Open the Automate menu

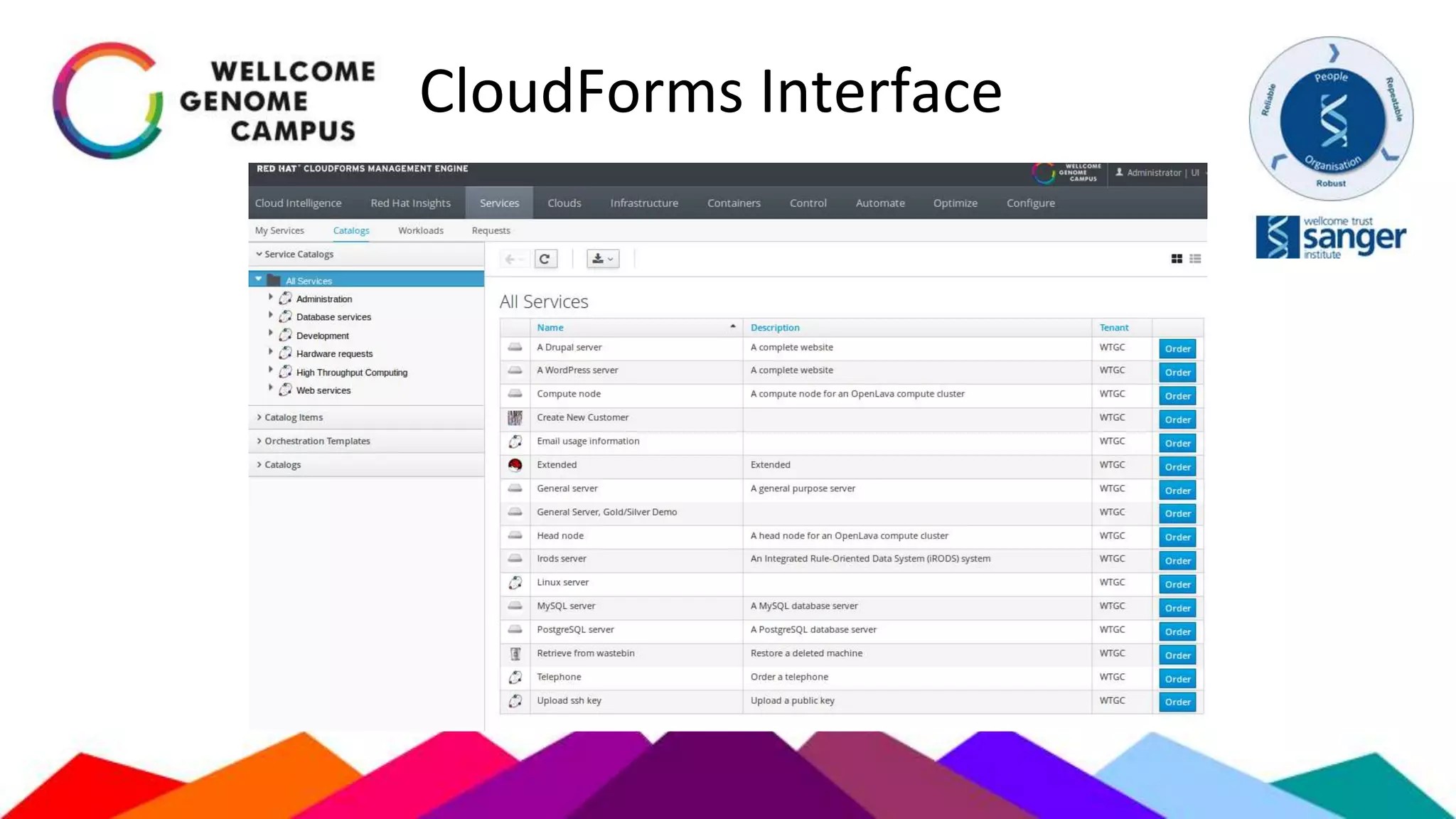[880, 203]
